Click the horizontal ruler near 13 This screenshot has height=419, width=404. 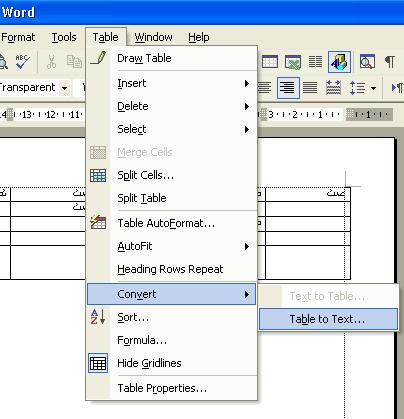(x=27, y=115)
